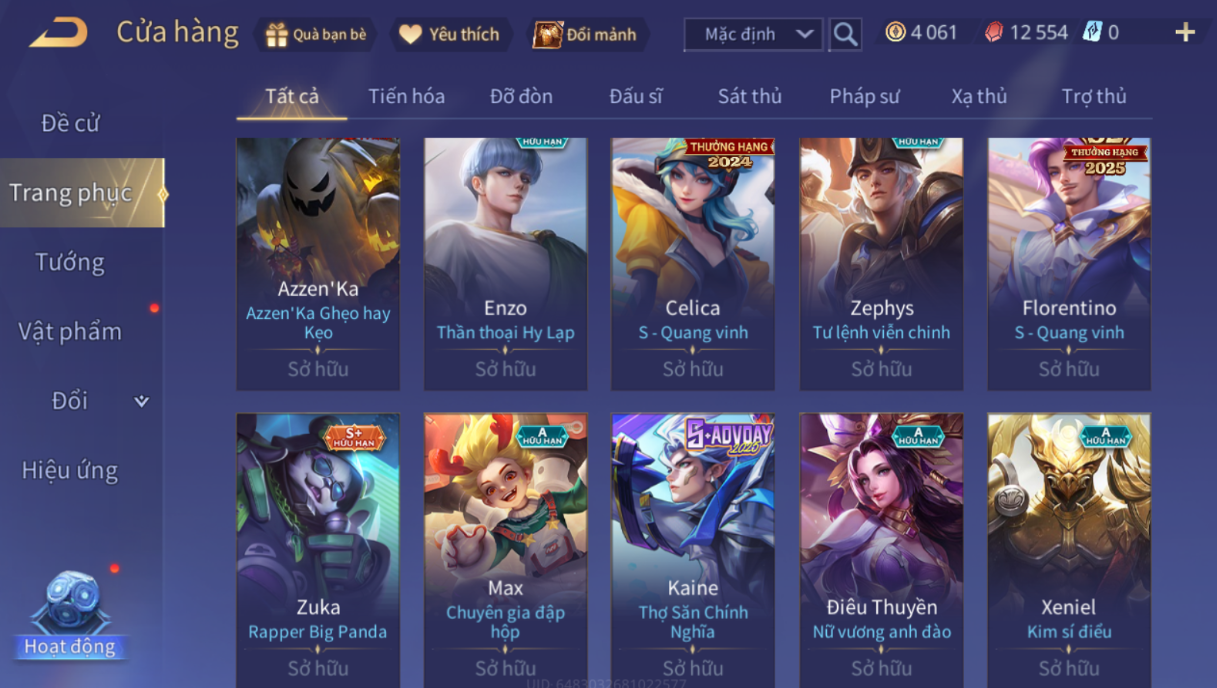Tap the gold coin balance icon
Image resolution: width=1217 pixels, height=688 pixels.
[x=895, y=33]
